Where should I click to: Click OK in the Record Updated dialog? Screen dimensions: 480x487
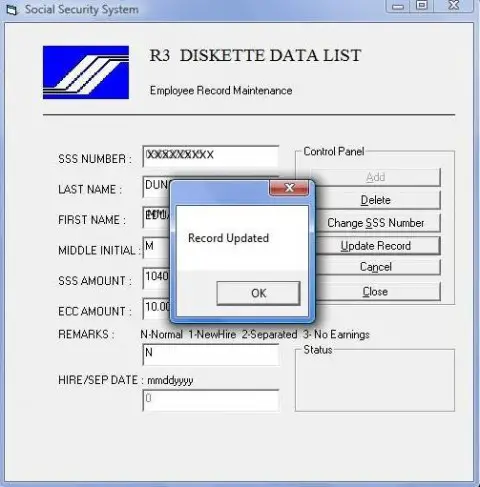click(x=258, y=293)
